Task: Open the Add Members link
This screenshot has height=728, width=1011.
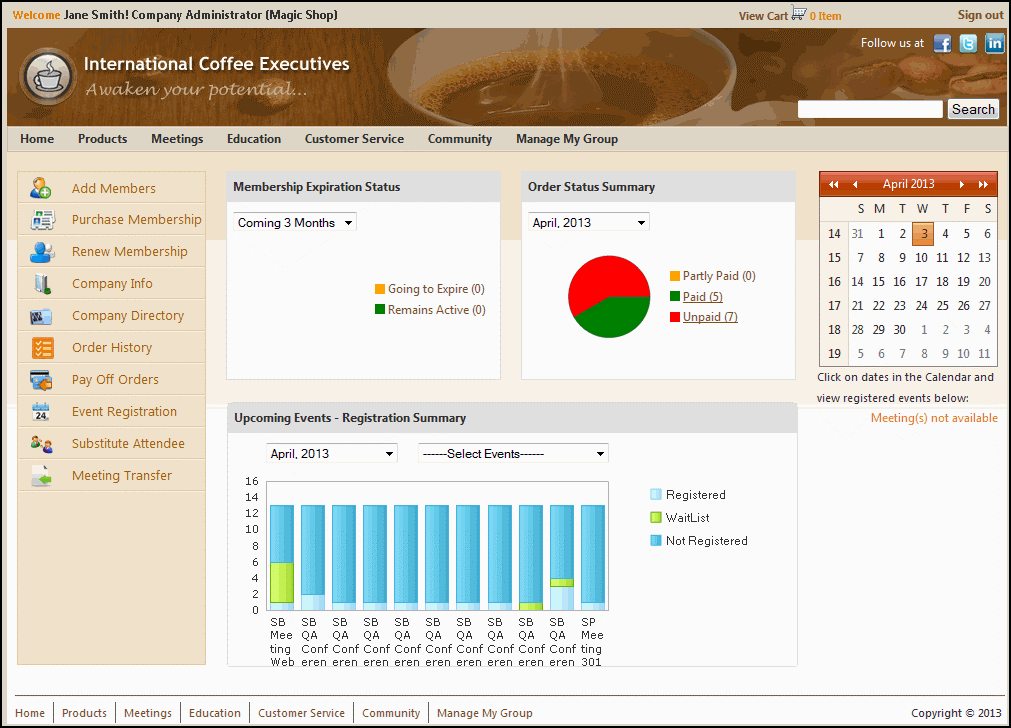Action: pyautogui.click(x=113, y=188)
